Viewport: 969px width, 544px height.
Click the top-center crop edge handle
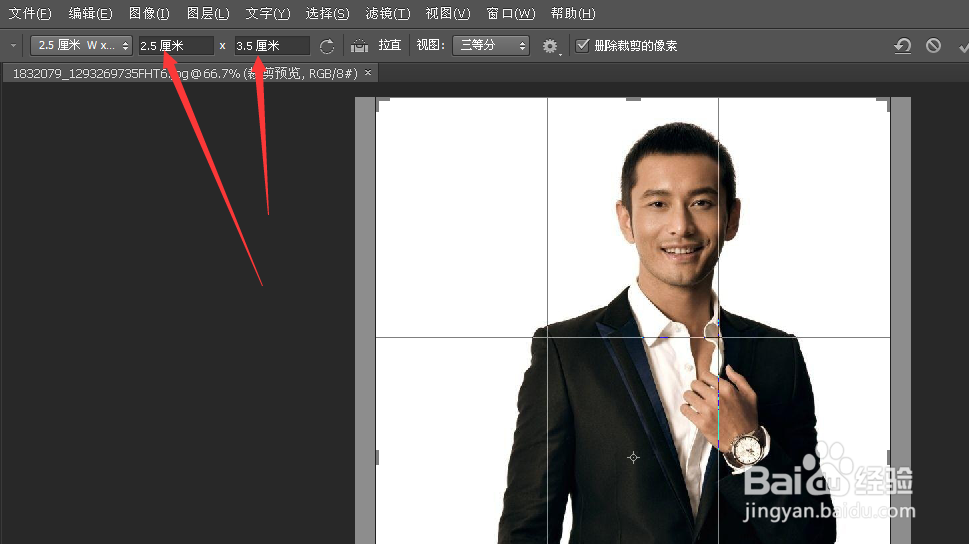pos(633,99)
